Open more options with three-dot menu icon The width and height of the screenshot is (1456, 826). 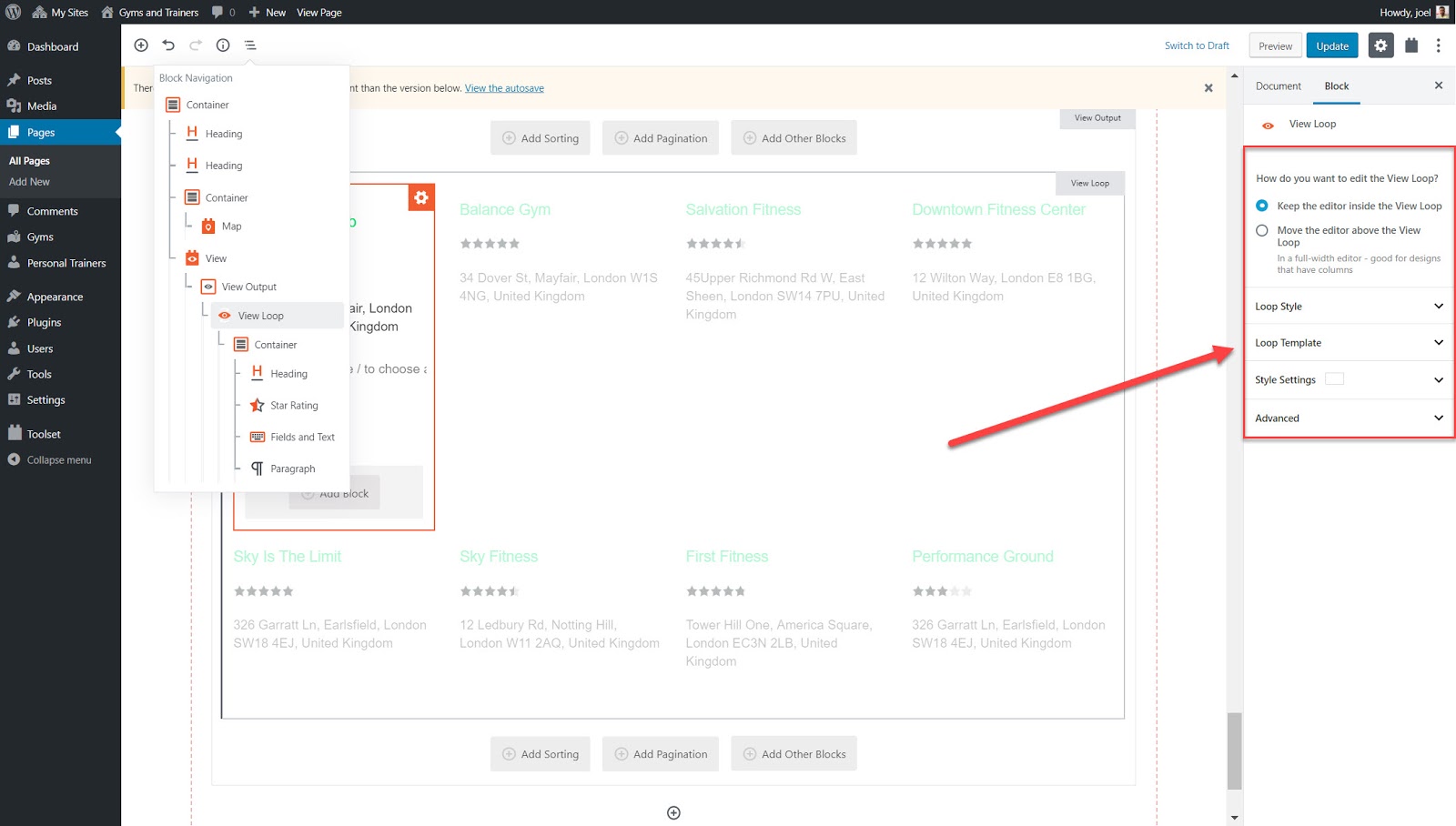[1439, 45]
